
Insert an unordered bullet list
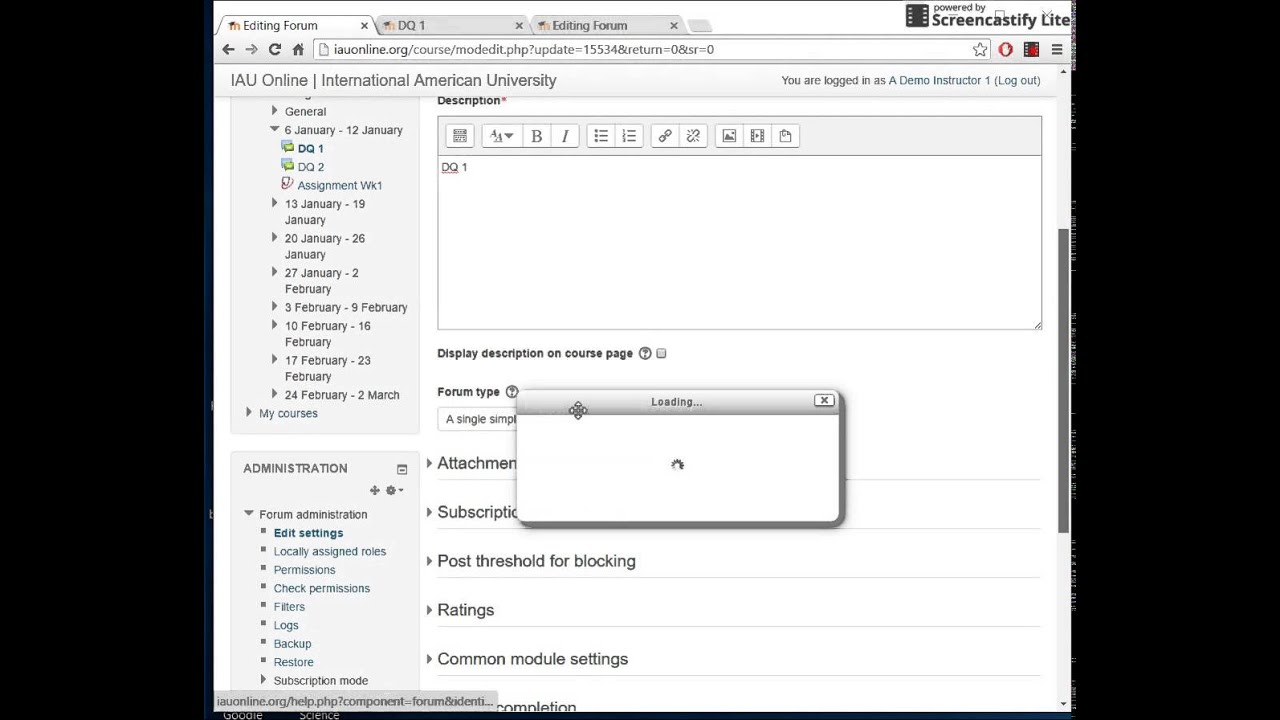(x=601, y=136)
